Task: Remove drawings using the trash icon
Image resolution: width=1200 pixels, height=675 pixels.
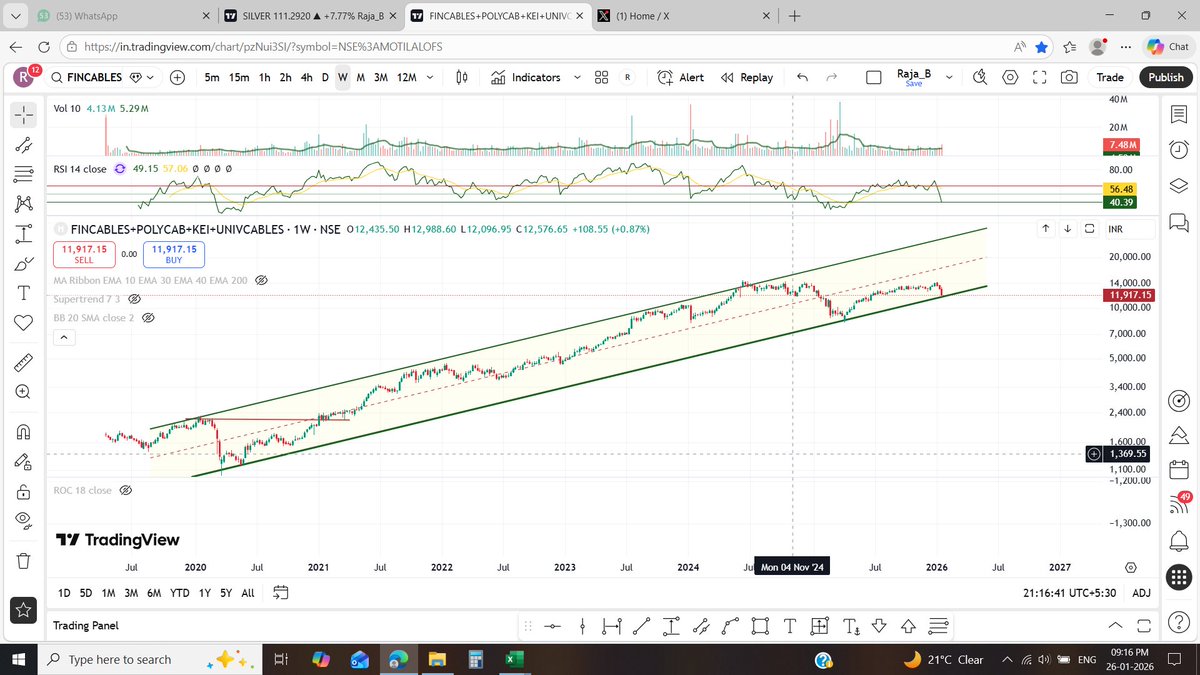Action: [x=23, y=561]
